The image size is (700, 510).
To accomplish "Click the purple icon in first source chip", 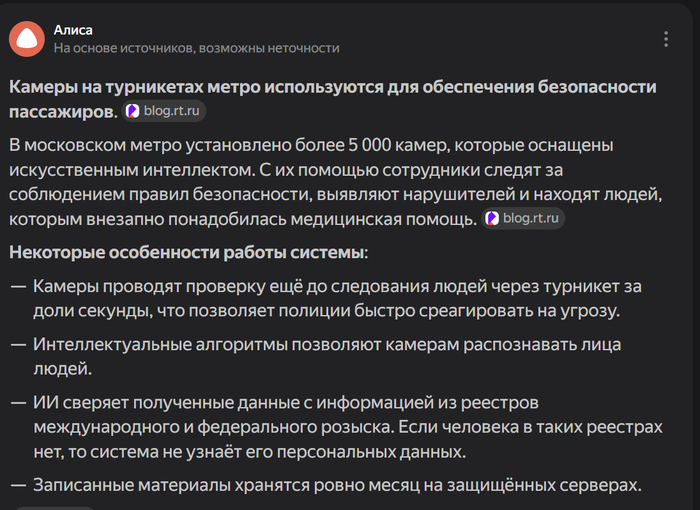I will 133,111.
